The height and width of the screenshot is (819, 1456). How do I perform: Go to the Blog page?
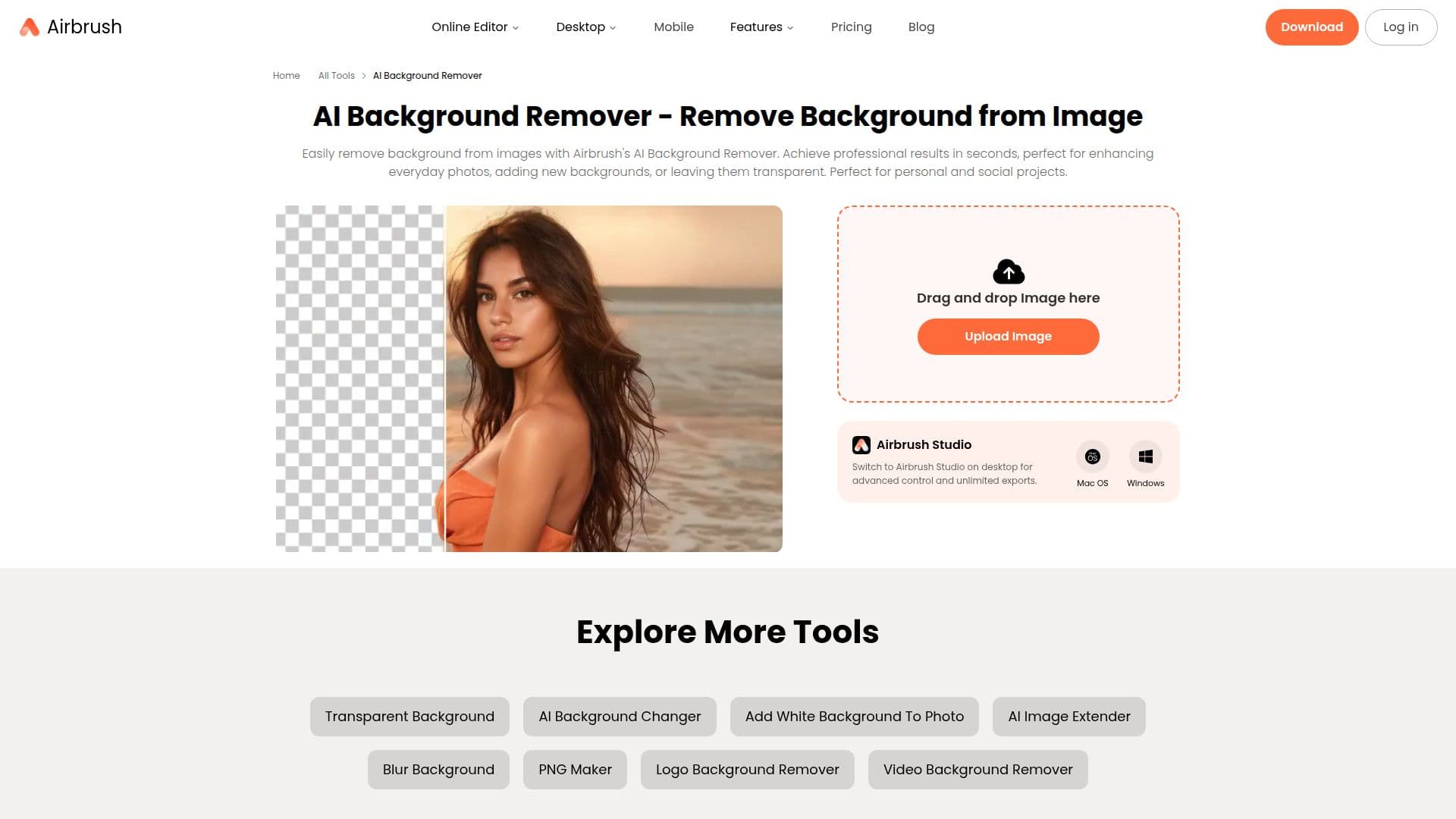point(921,27)
